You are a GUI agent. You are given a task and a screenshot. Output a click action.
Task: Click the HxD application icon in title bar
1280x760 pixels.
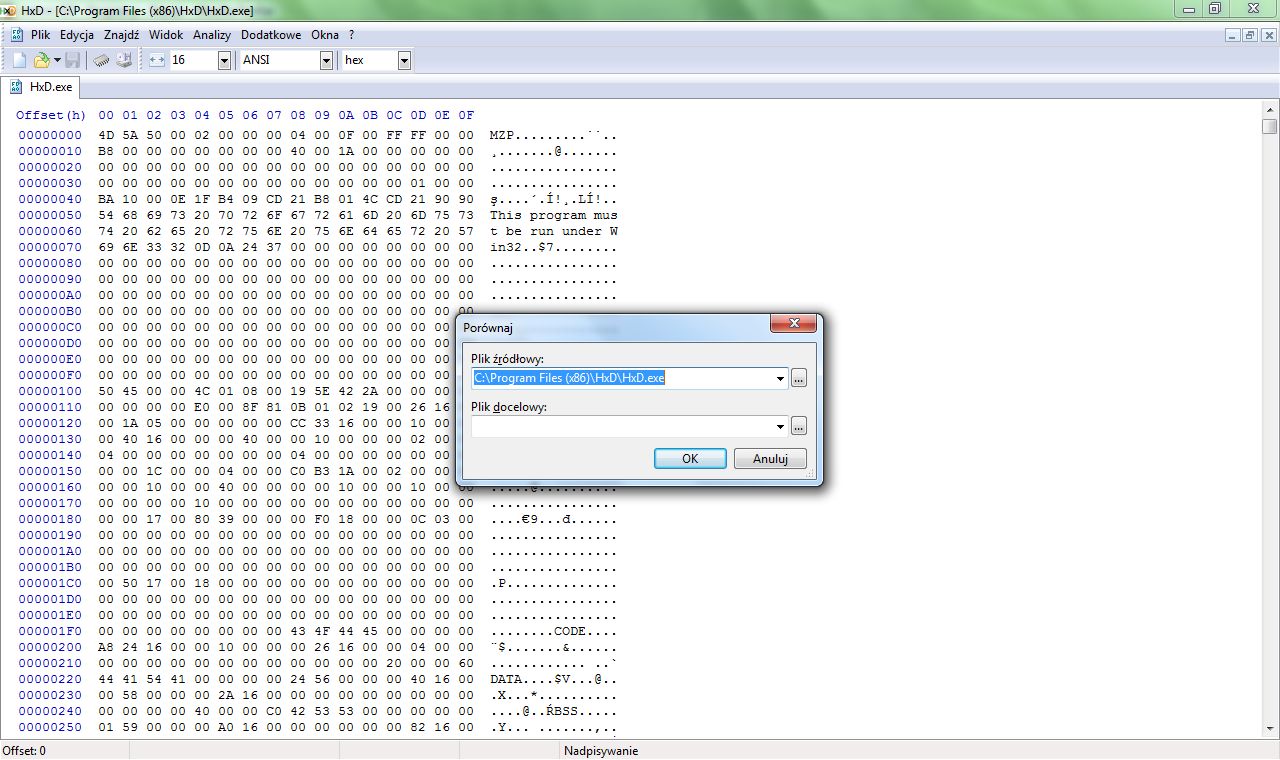coord(10,9)
